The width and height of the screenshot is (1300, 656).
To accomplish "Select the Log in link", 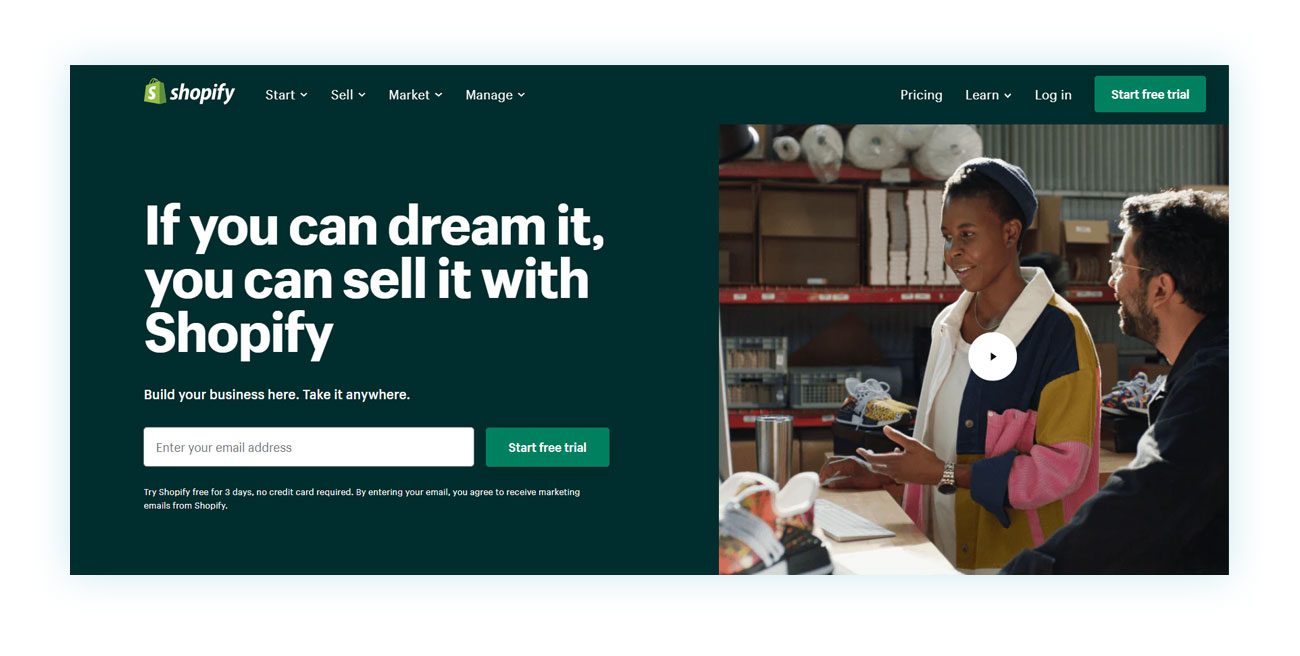I will pyautogui.click(x=1053, y=95).
